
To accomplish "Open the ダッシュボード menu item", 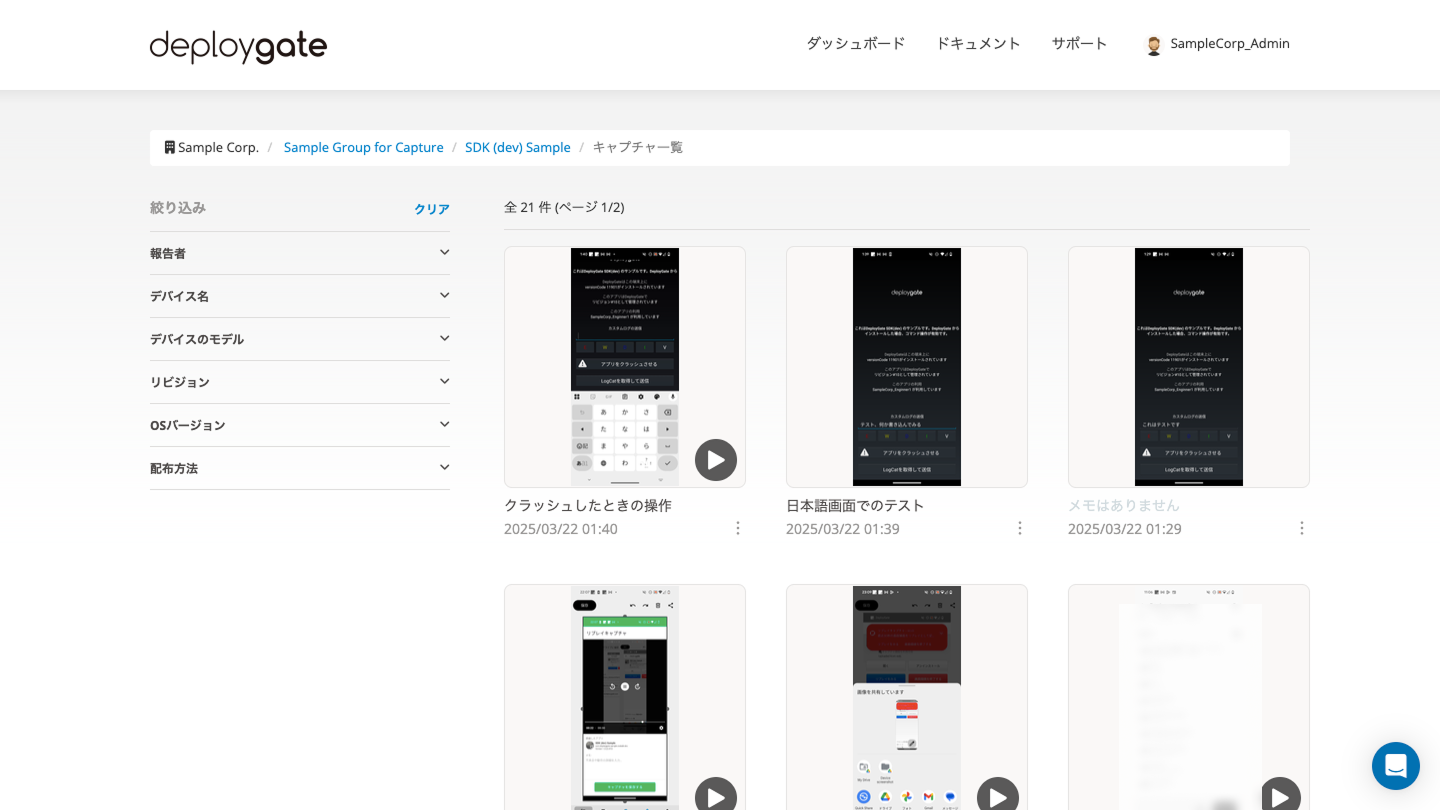I will pyautogui.click(x=855, y=44).
